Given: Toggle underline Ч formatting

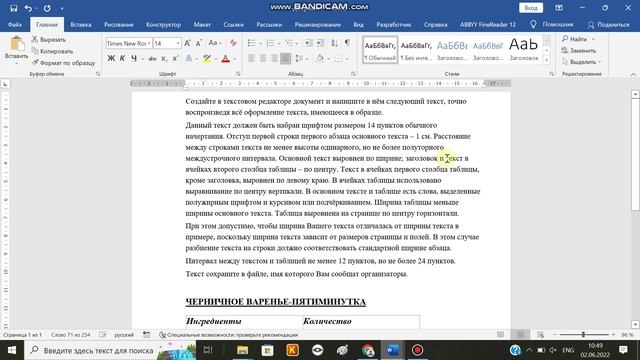Looking at the screenshot, I should point(134,59).
